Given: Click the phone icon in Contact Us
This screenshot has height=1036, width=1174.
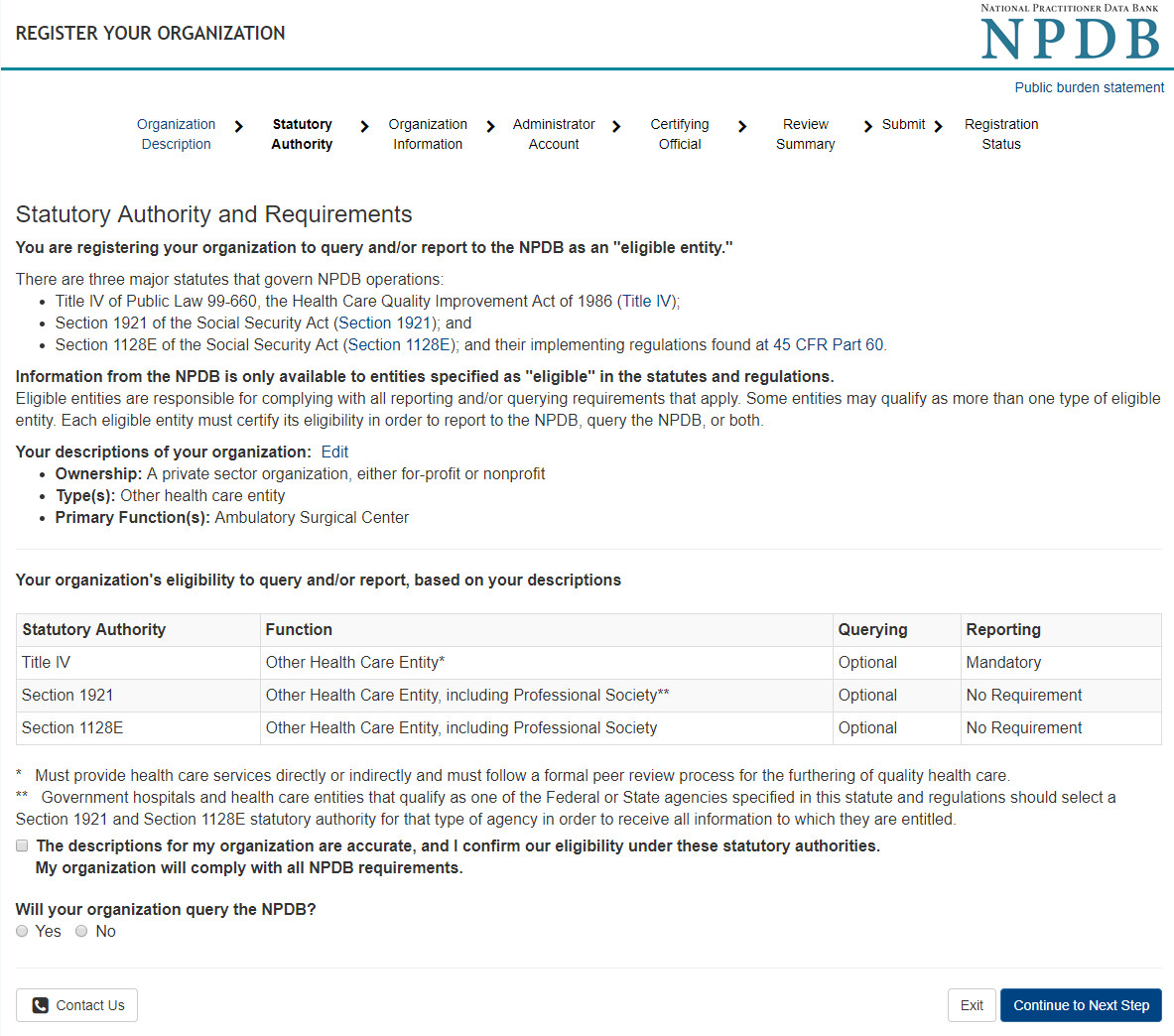Looking at the screenshot, I should pos(41,1005).
